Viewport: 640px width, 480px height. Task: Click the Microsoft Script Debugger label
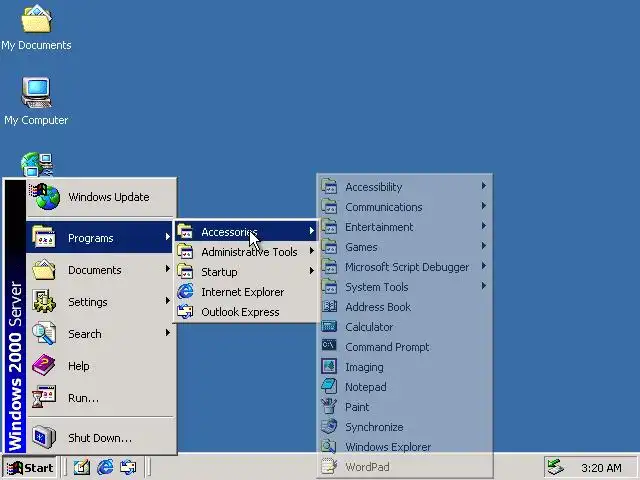click(x=407, y=267)
